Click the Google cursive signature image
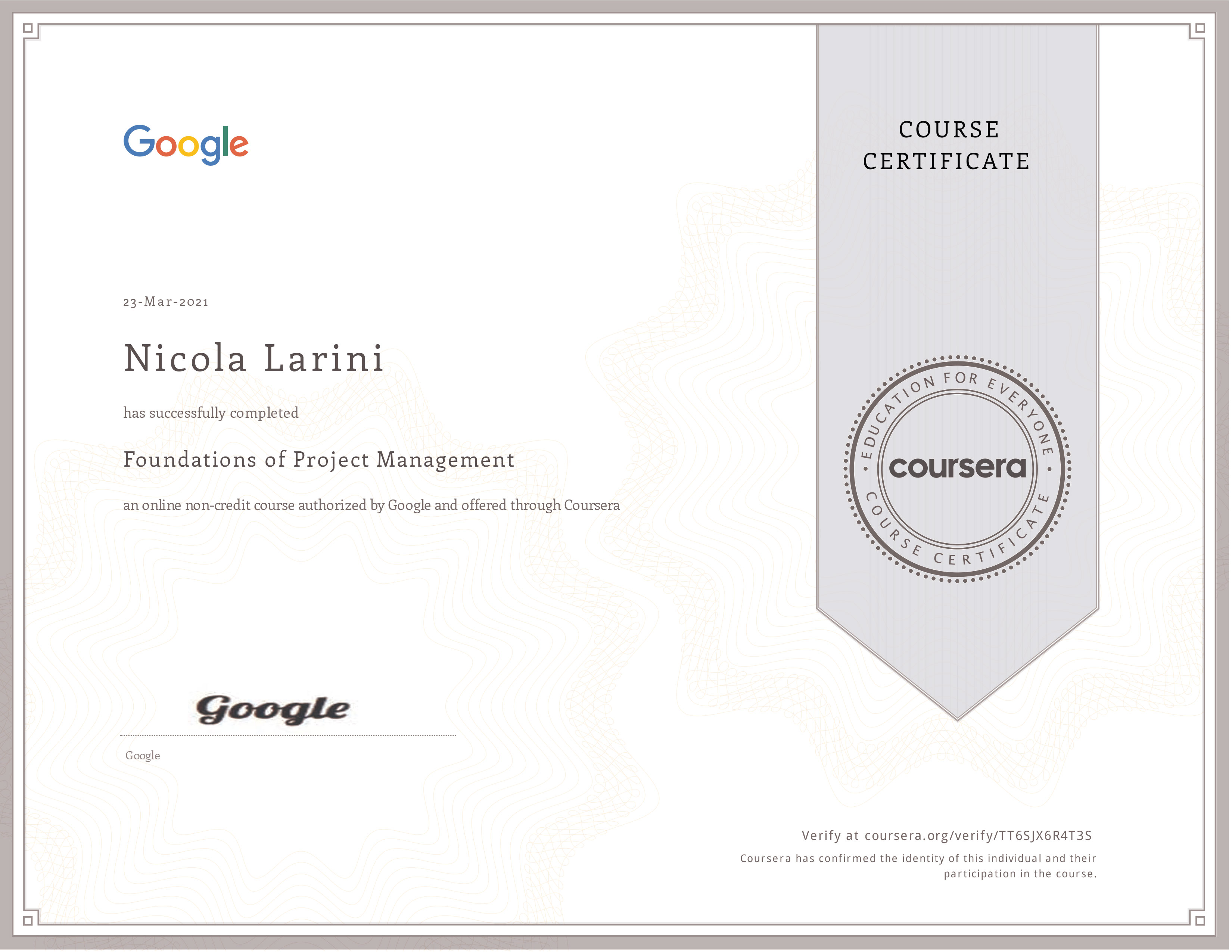The height and width of the screenshot is (952, 1232). pos(273,710)
